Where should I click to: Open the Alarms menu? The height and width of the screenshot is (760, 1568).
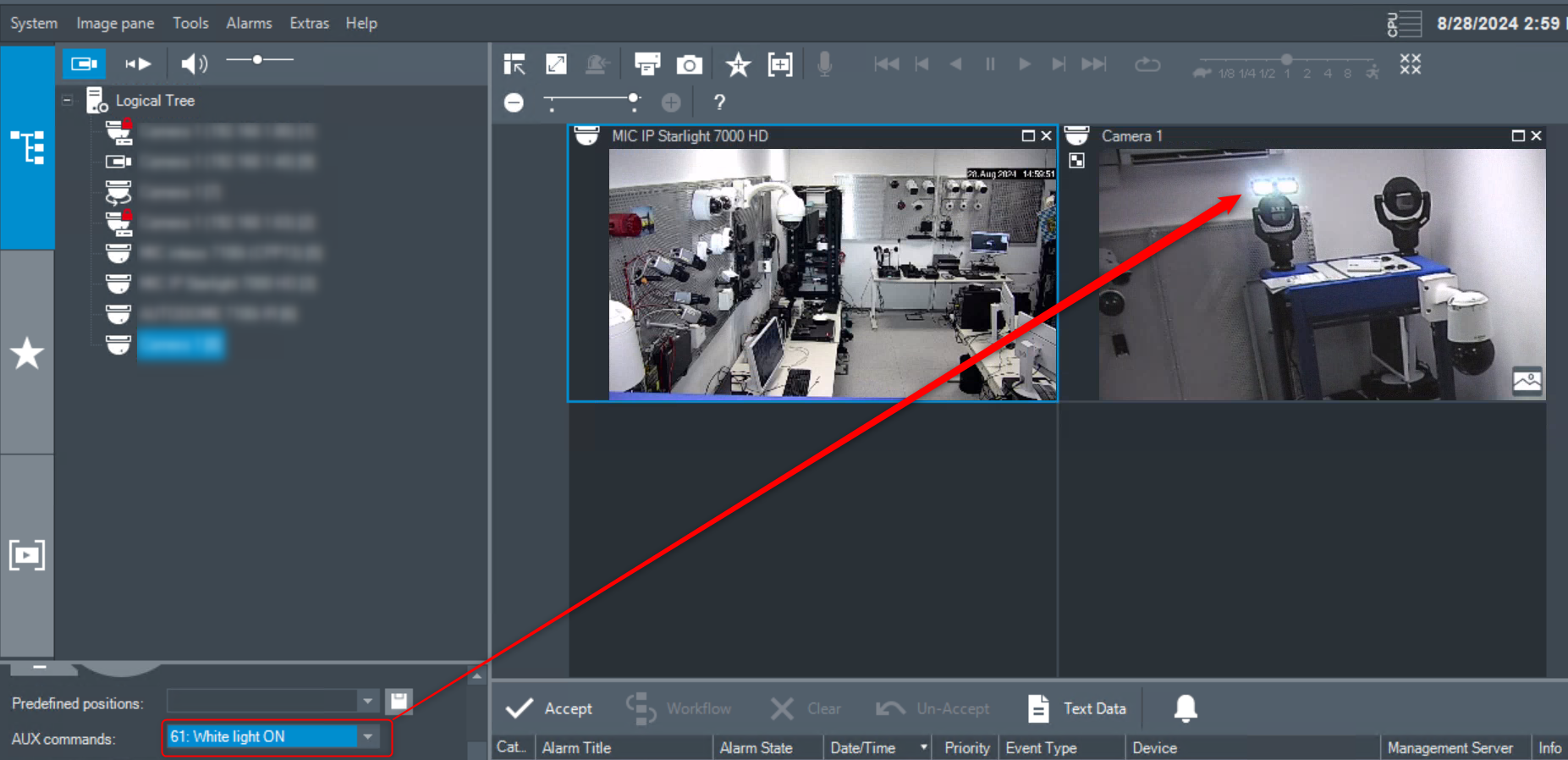tap(249, 23)
